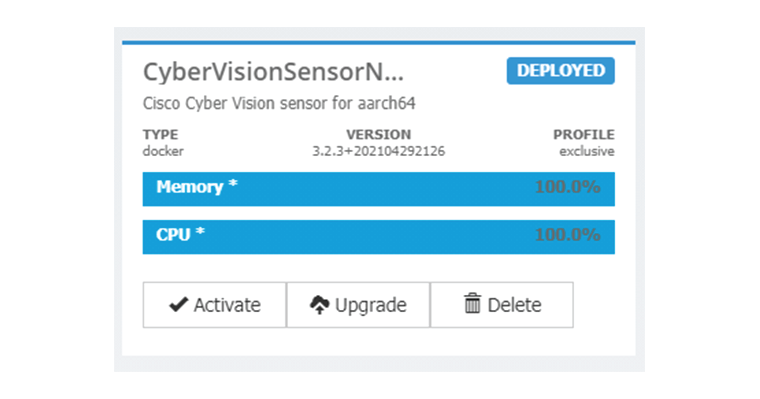Viewport: 760px width, 399px height.
Task: Click the Memory 100.0% percentage text
Action: (568, 187)
